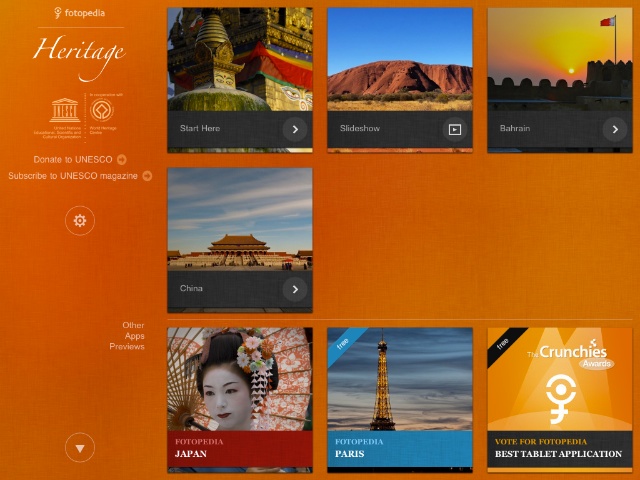Click the chevron on Bahrain tile
Screen dimensions: 640x480
click(x=615, y=129)
